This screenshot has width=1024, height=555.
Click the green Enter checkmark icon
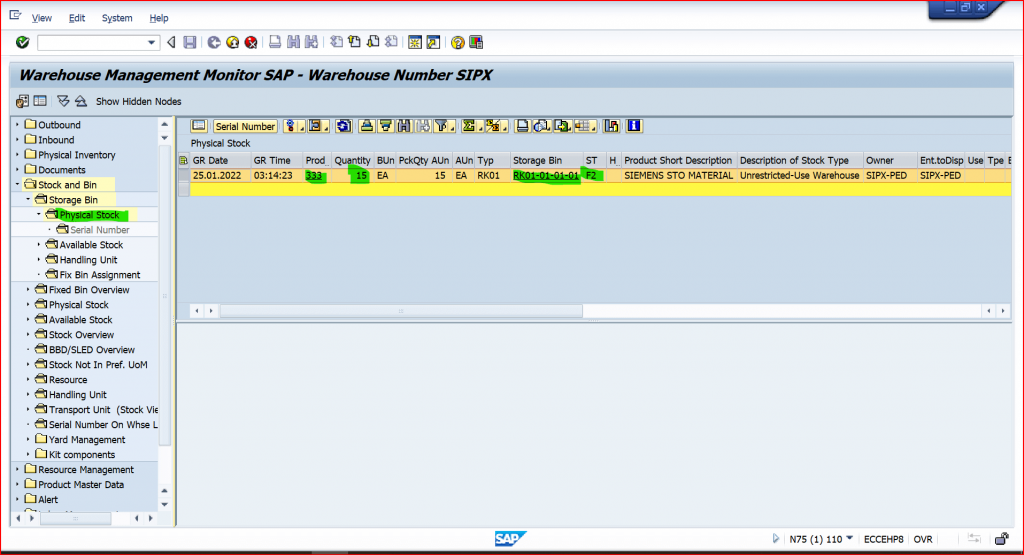pos(23,42)
